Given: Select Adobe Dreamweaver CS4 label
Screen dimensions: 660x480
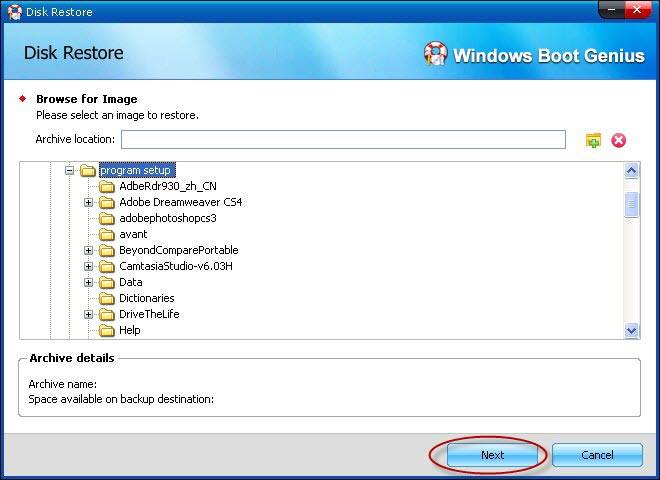Looking at the screenshot, I should pyautogui.click(x=181, y=202).
